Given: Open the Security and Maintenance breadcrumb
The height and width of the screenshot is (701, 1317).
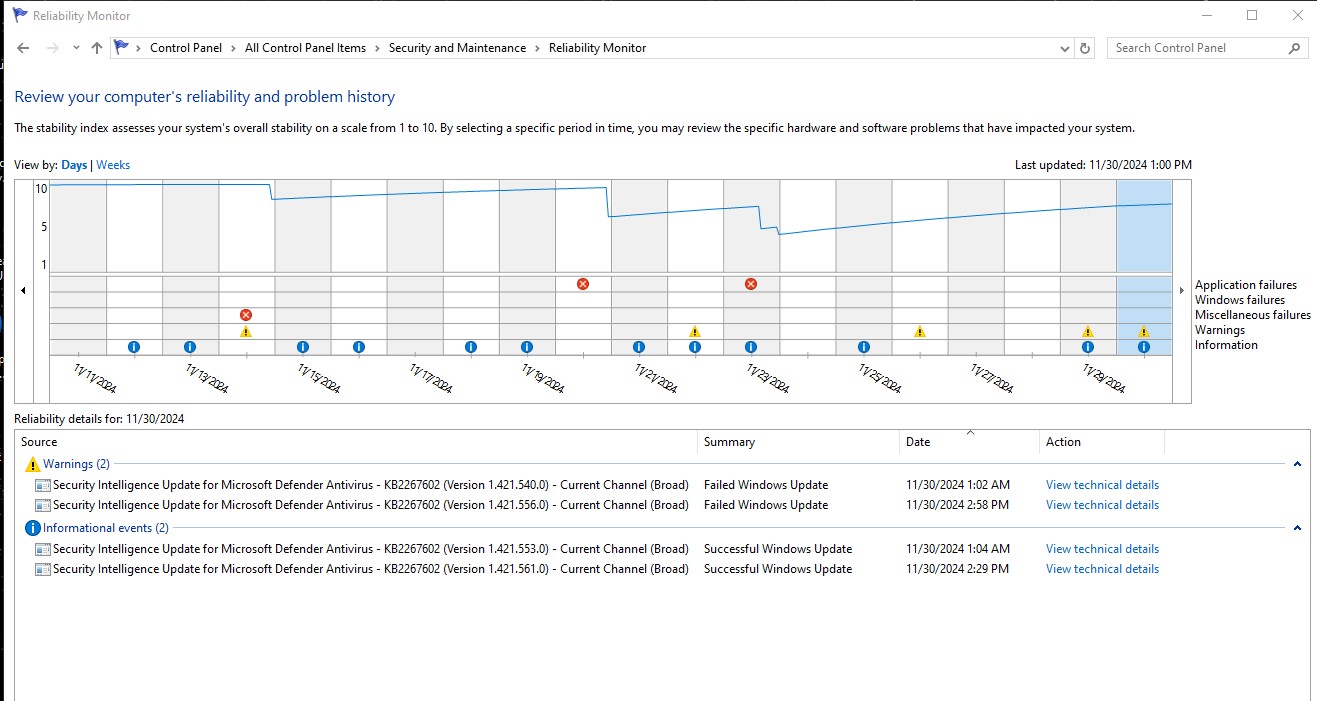Looking at the screenshot, I should click(457, 48).
